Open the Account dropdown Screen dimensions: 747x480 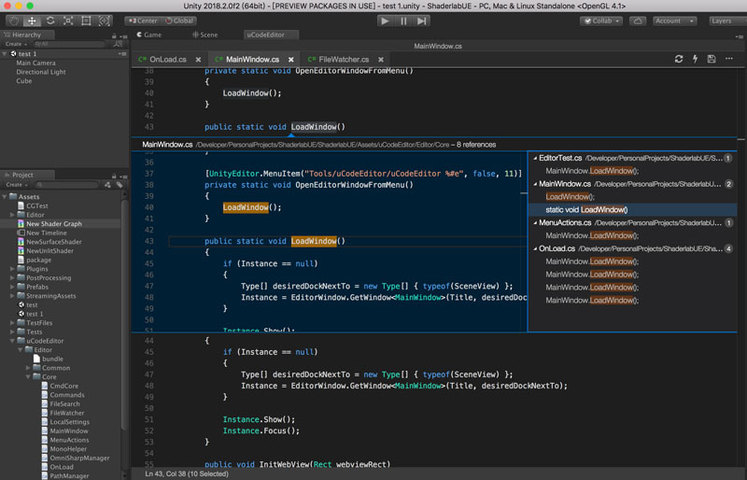(675, 21)
